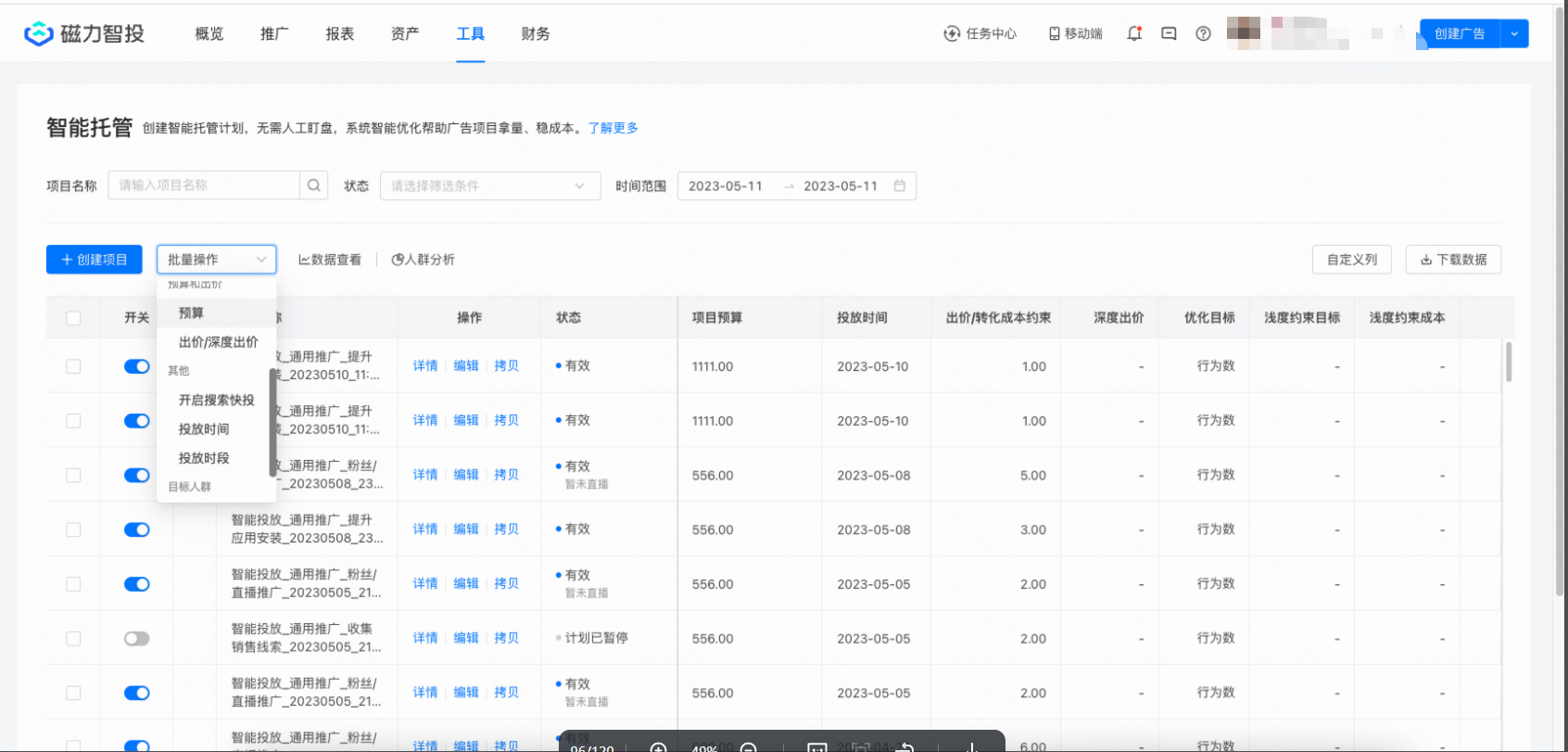Open the notification bell icon
The image size is (1568, 752).
point(1134,33)
